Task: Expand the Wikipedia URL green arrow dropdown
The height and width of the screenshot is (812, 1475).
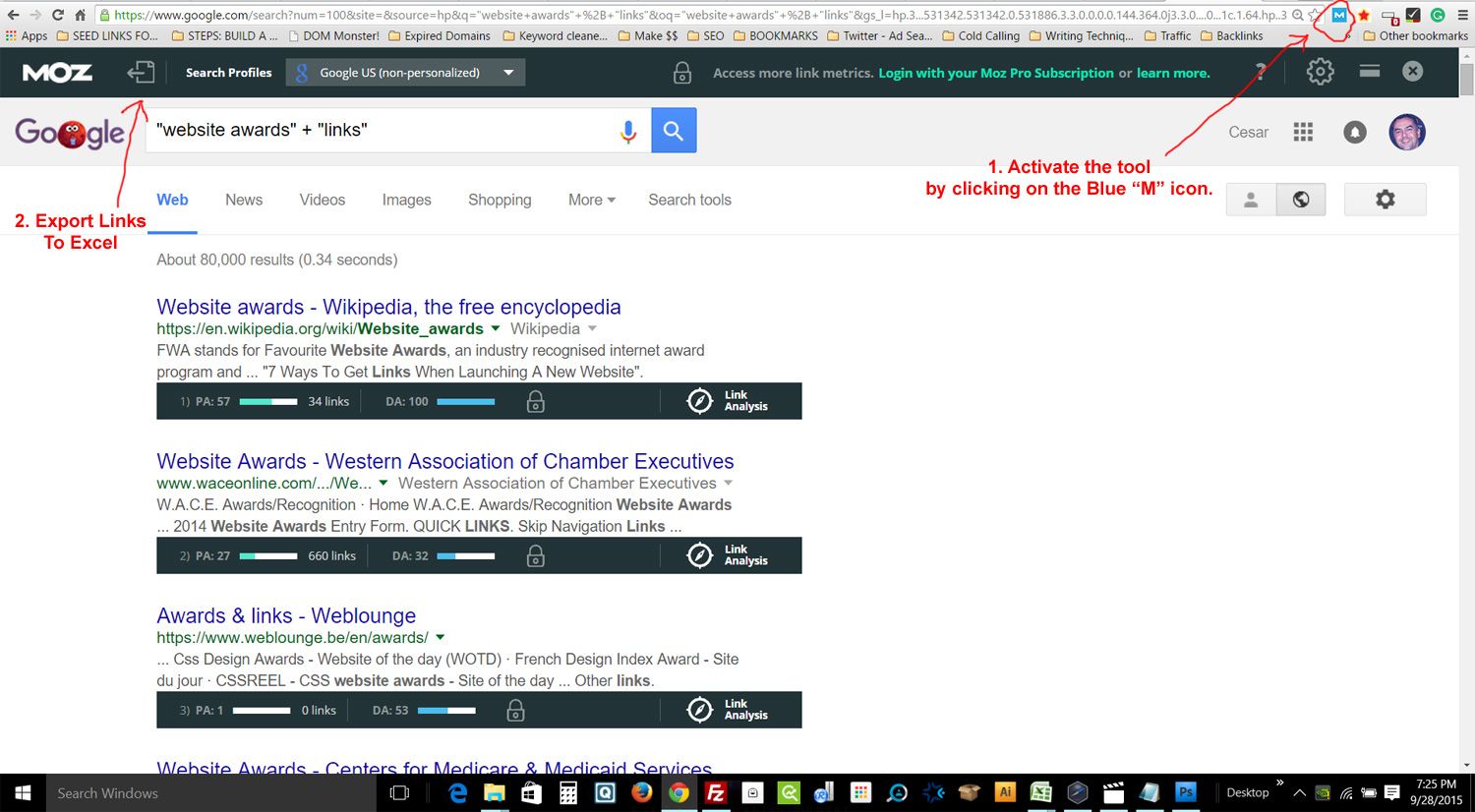Action: [x=495, y=328]
